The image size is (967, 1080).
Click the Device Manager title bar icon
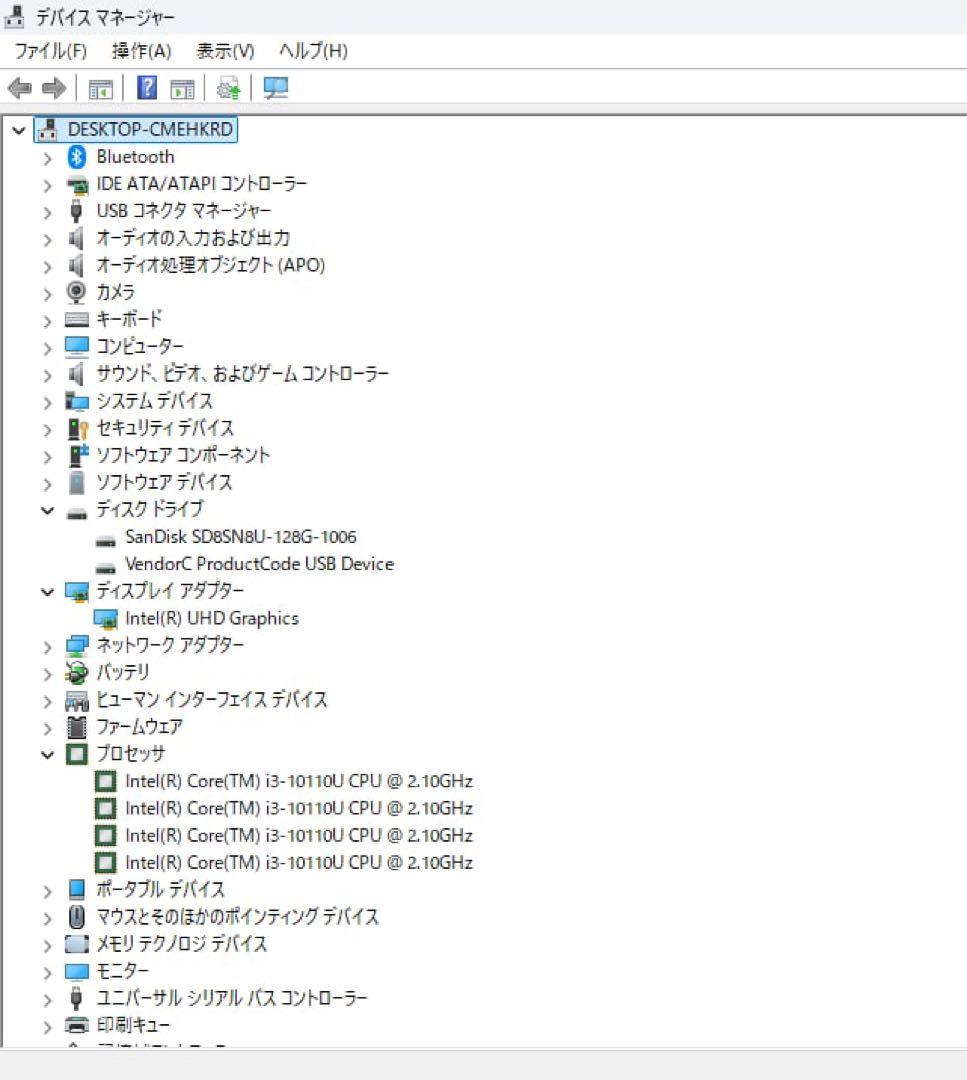pyautogui.click(x=14, y=17)
